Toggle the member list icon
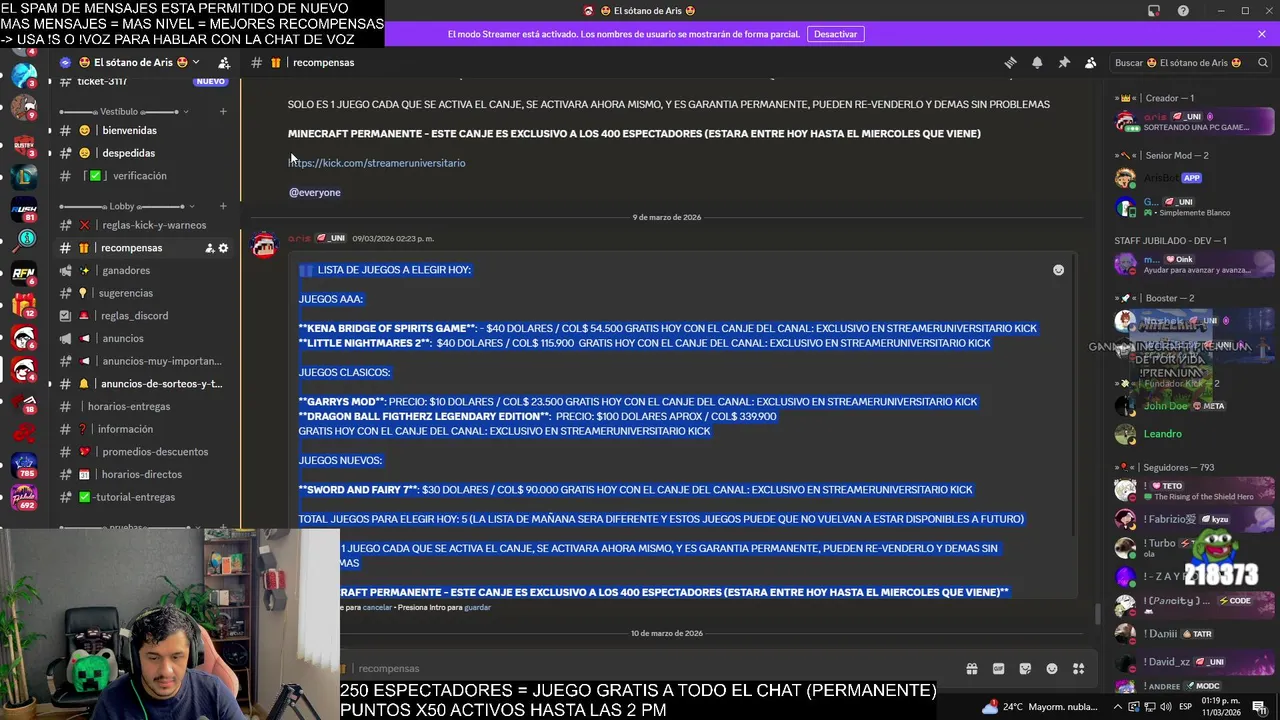 tap(1091, 62)
